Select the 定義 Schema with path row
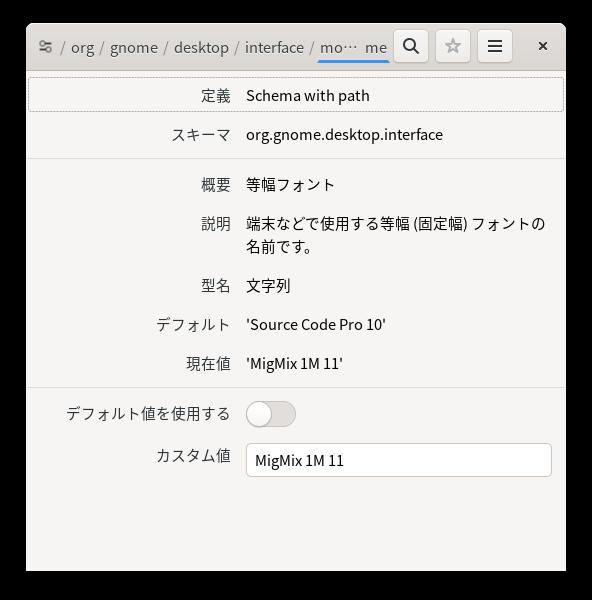 (x=296, y=95)
